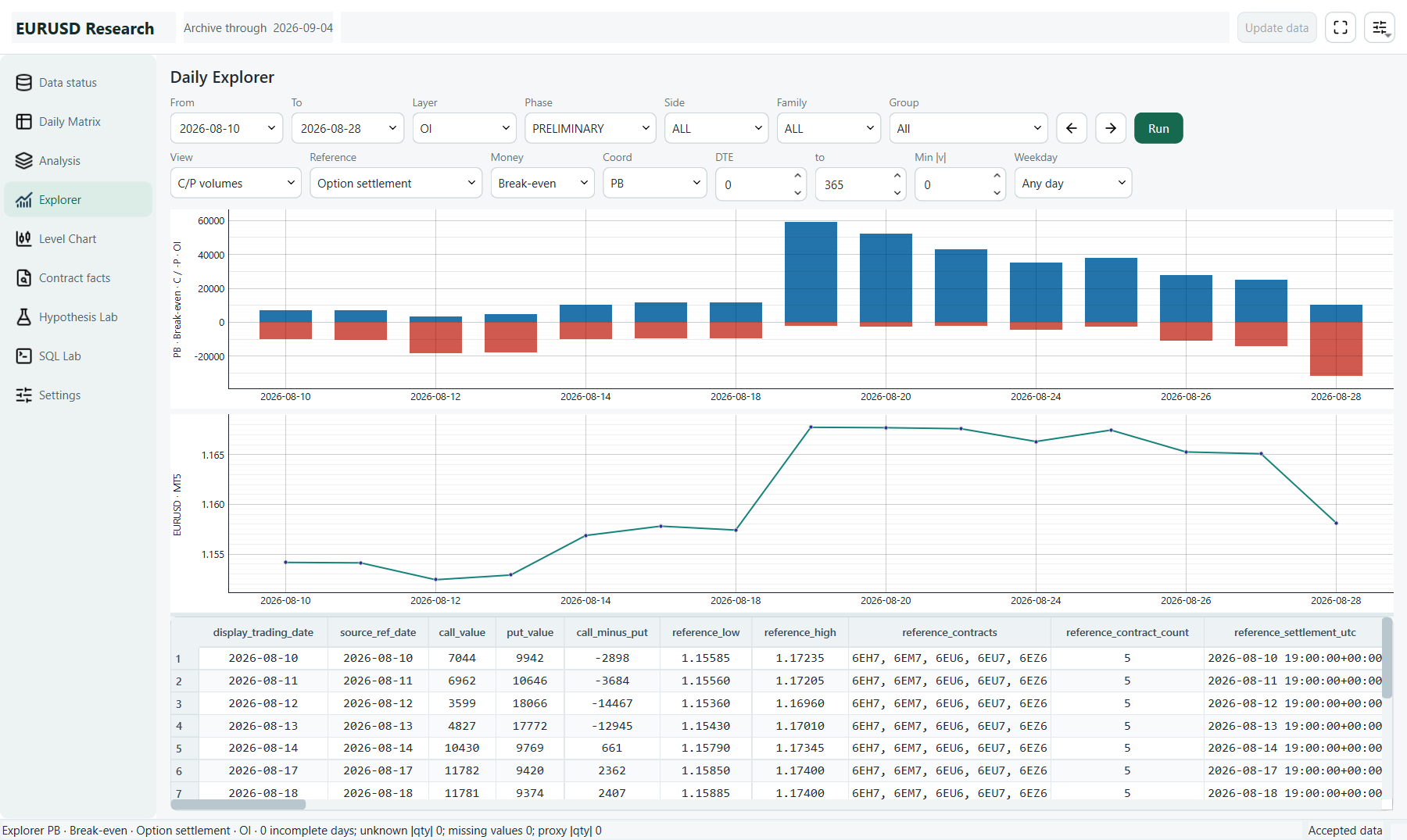Toggle fullscreen with the expand icon
The image size is (1407, 840).
[x=1341, y=28]
